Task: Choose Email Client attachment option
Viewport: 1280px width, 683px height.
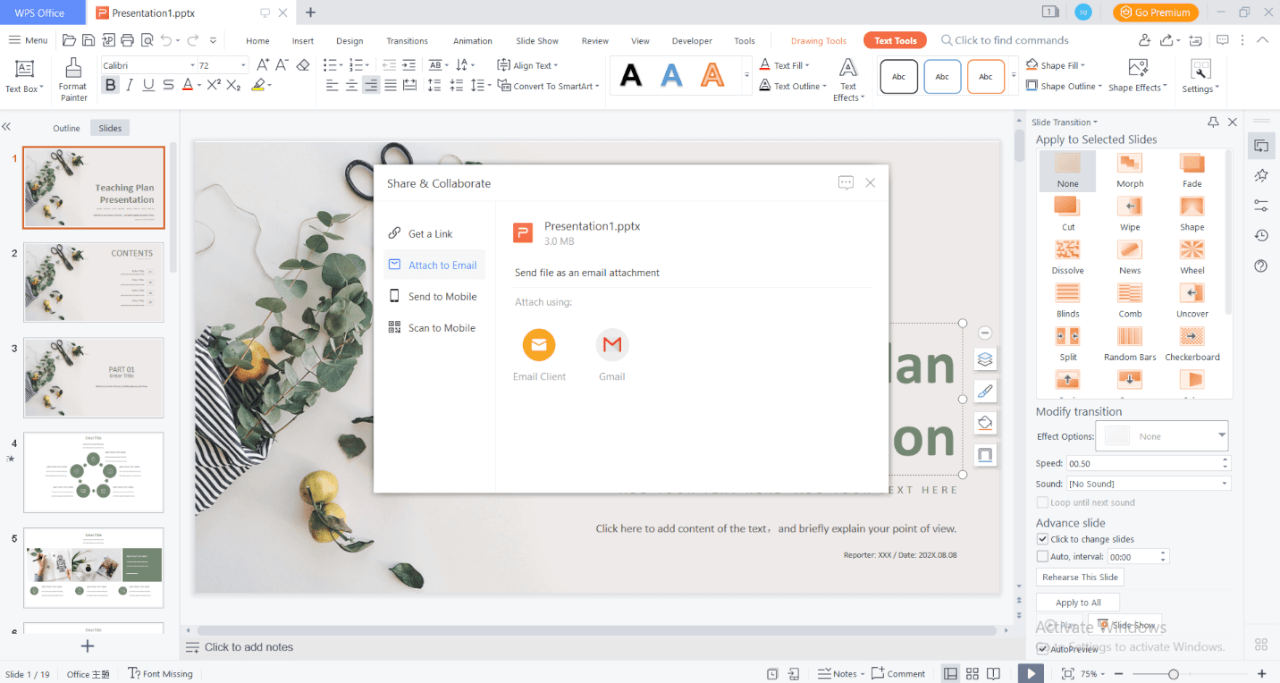Action: point(539,346)
